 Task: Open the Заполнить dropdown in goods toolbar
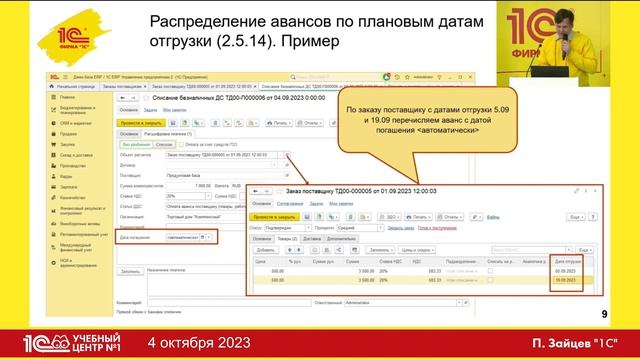point(380,250)
